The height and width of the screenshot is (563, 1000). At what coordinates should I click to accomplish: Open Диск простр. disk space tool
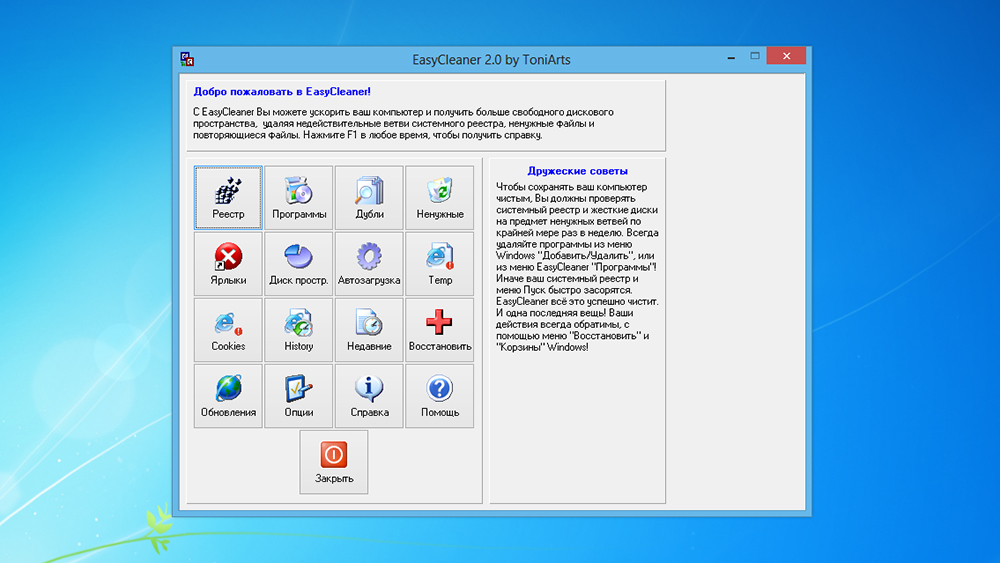[299, 264]
